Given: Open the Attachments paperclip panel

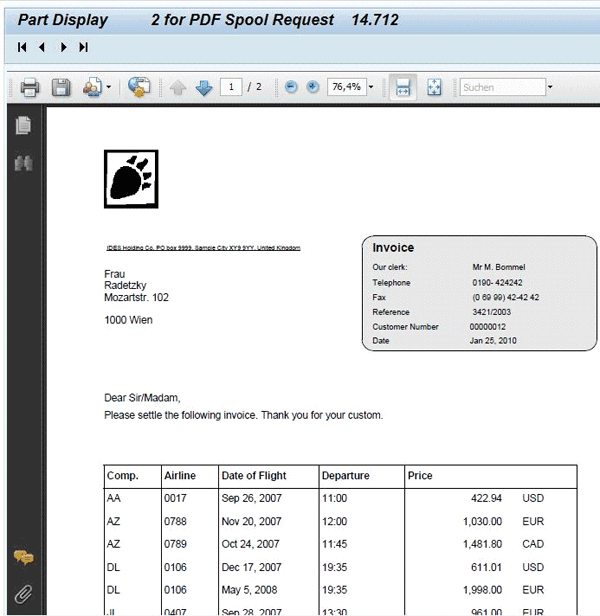Looking at the screenshot, I should click(23, 594).
